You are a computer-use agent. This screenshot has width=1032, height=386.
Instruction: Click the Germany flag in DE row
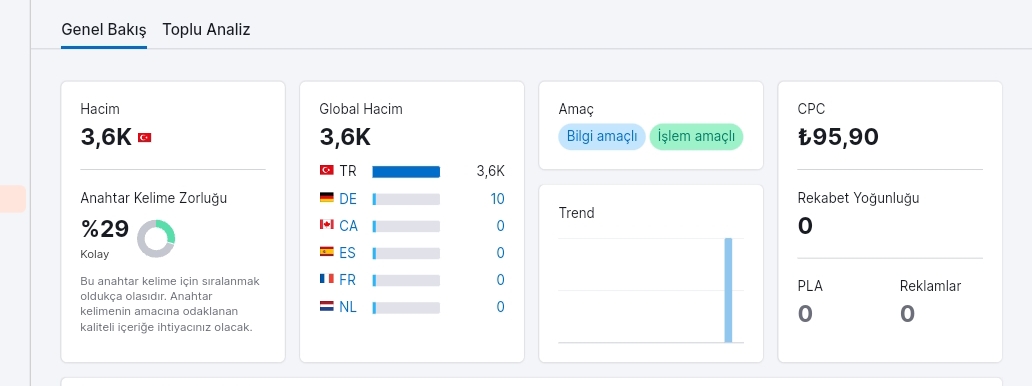(x=326, y=197)
